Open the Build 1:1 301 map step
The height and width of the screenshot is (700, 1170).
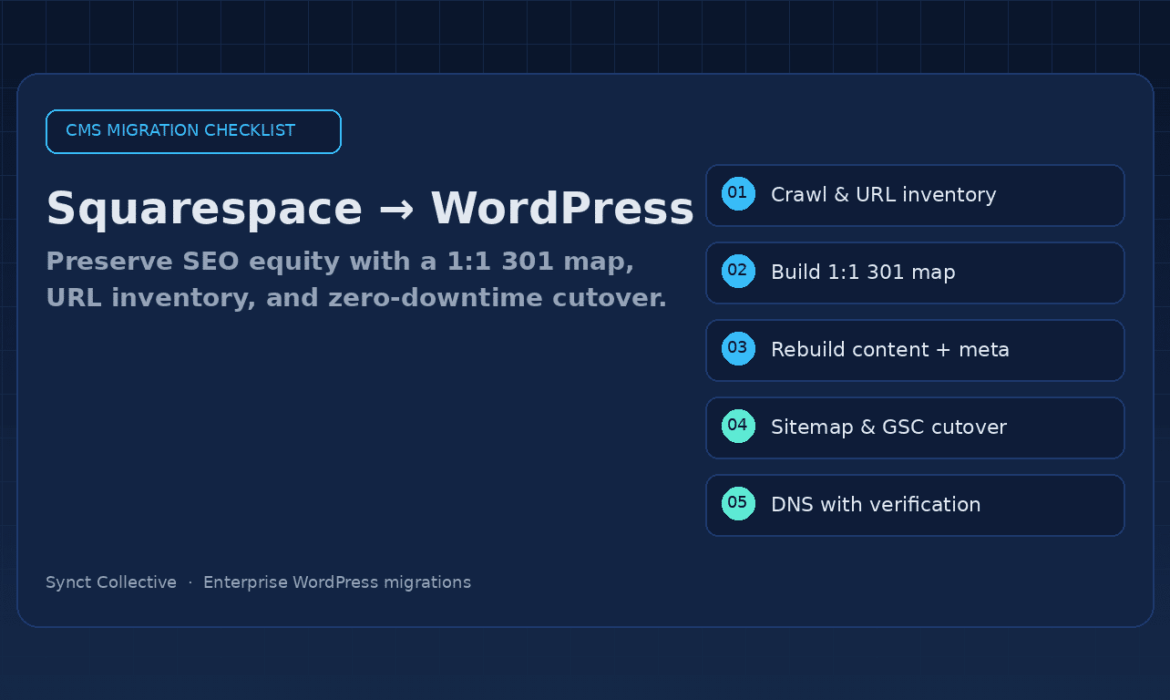[x=915, y=273]
